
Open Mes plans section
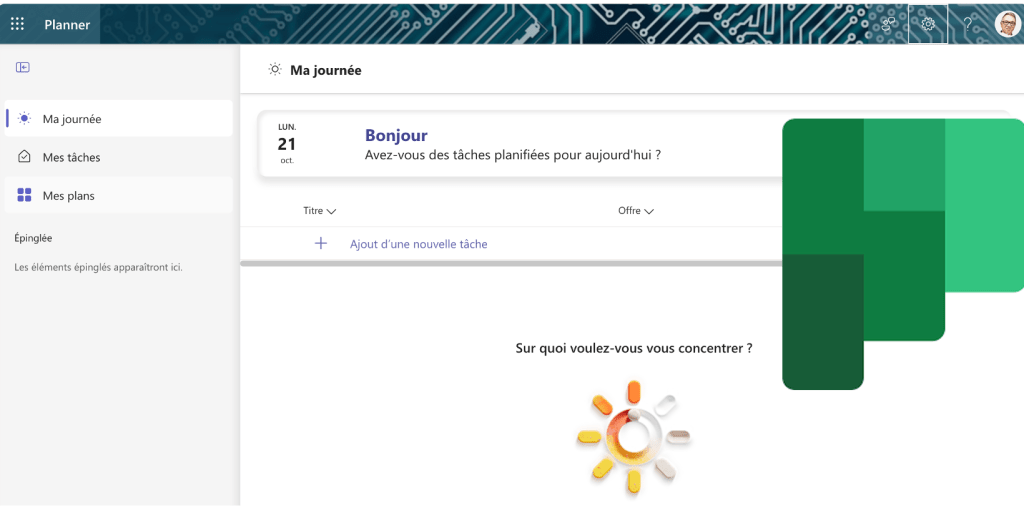tap(68, 195)
